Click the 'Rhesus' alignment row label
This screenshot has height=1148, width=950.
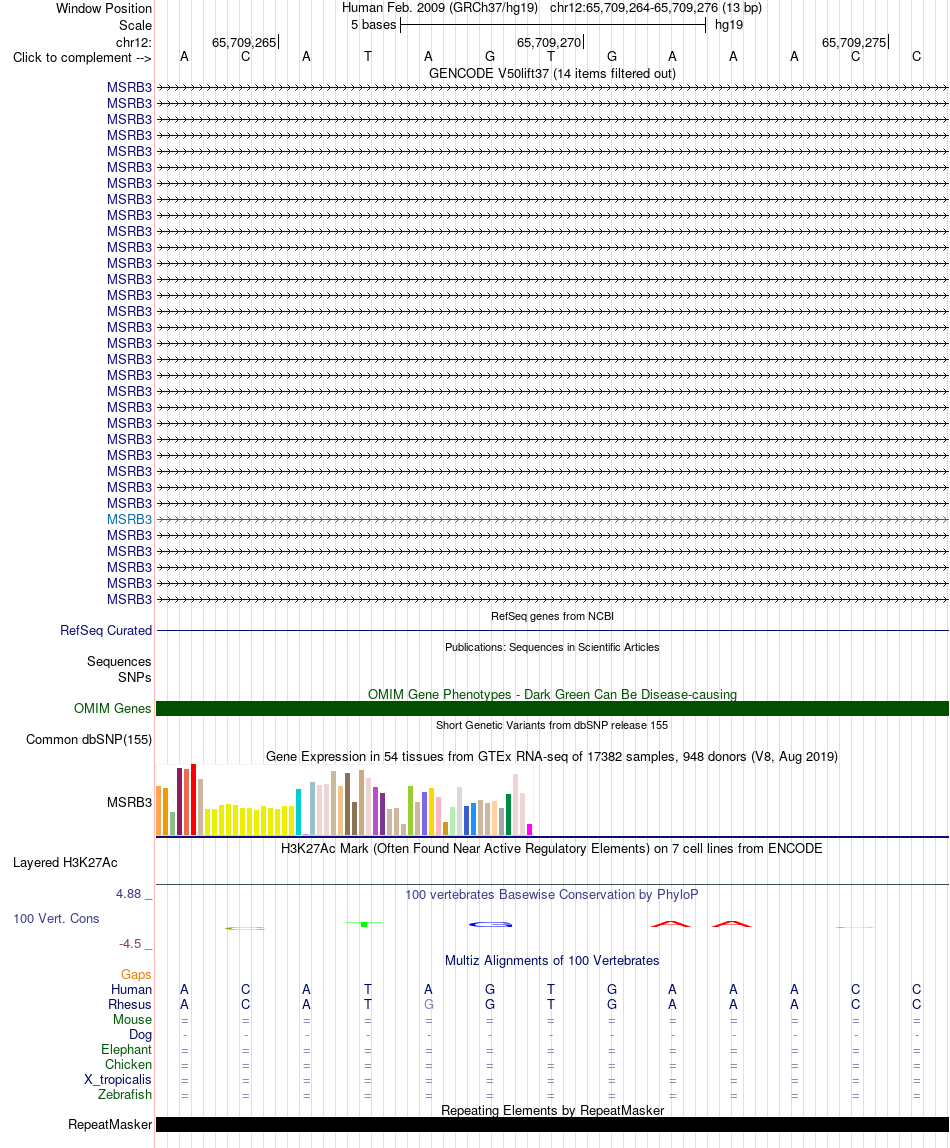pos(130,1004)
